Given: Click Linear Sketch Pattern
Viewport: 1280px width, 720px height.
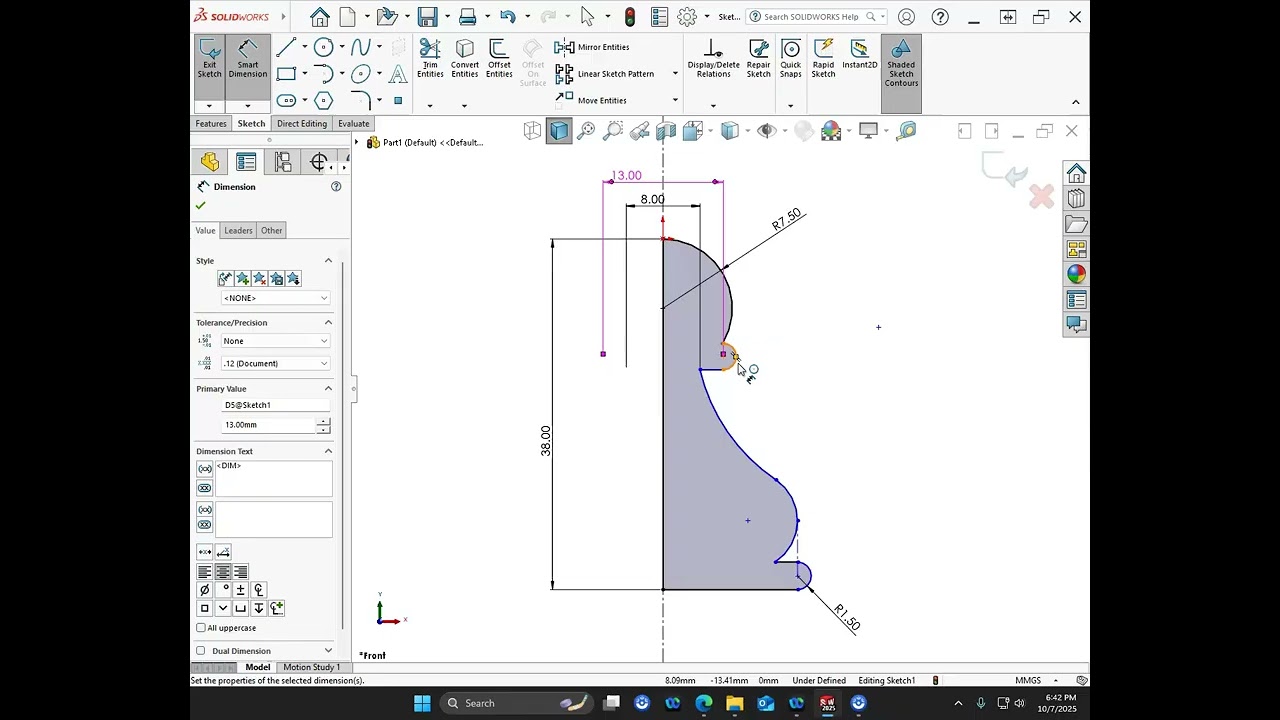Looking at the screenshot, I should coord(604,74).
